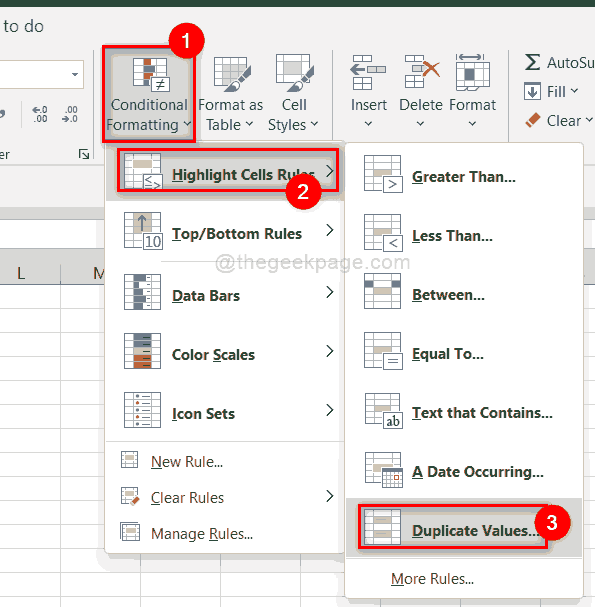Viewport: 595px width, 607px height.
Task: Click the Insert cells icon
Action: (368, 72)
